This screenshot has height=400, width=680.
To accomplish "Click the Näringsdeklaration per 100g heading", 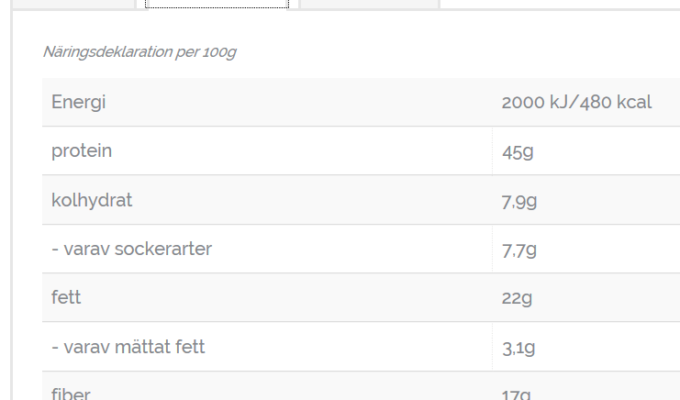I will coord(139,53).
